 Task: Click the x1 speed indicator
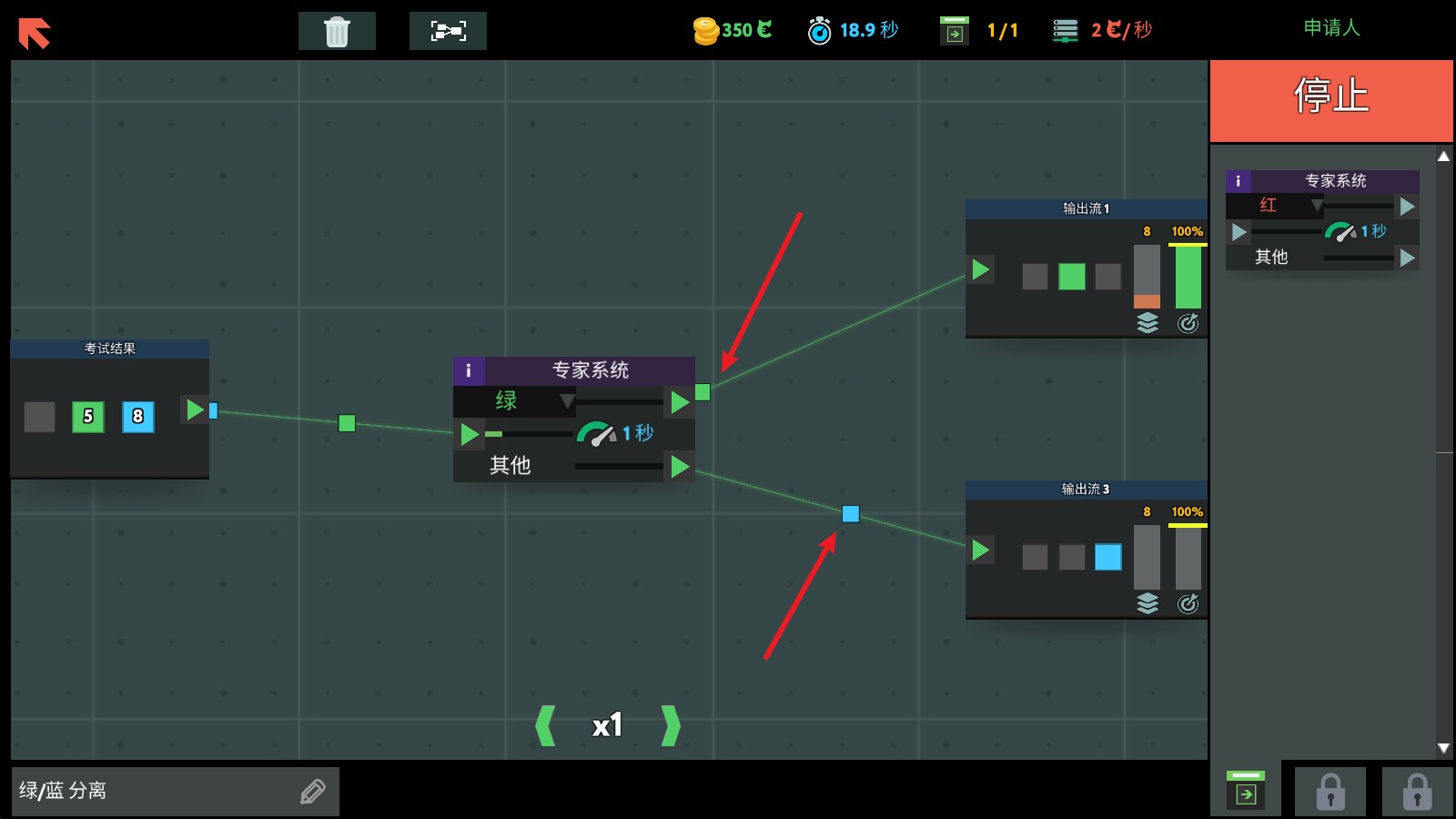[608, 725]
